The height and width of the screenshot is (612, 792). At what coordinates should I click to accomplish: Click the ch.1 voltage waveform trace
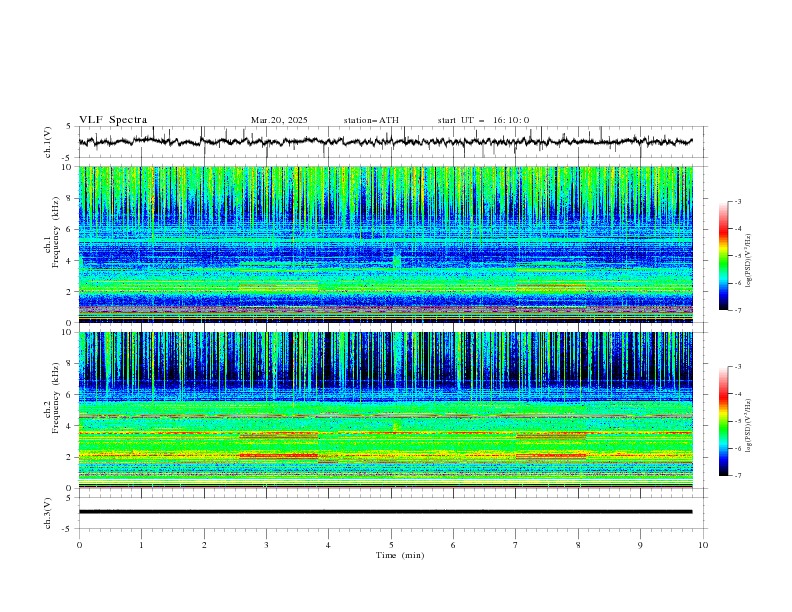(x=385, y=142)
